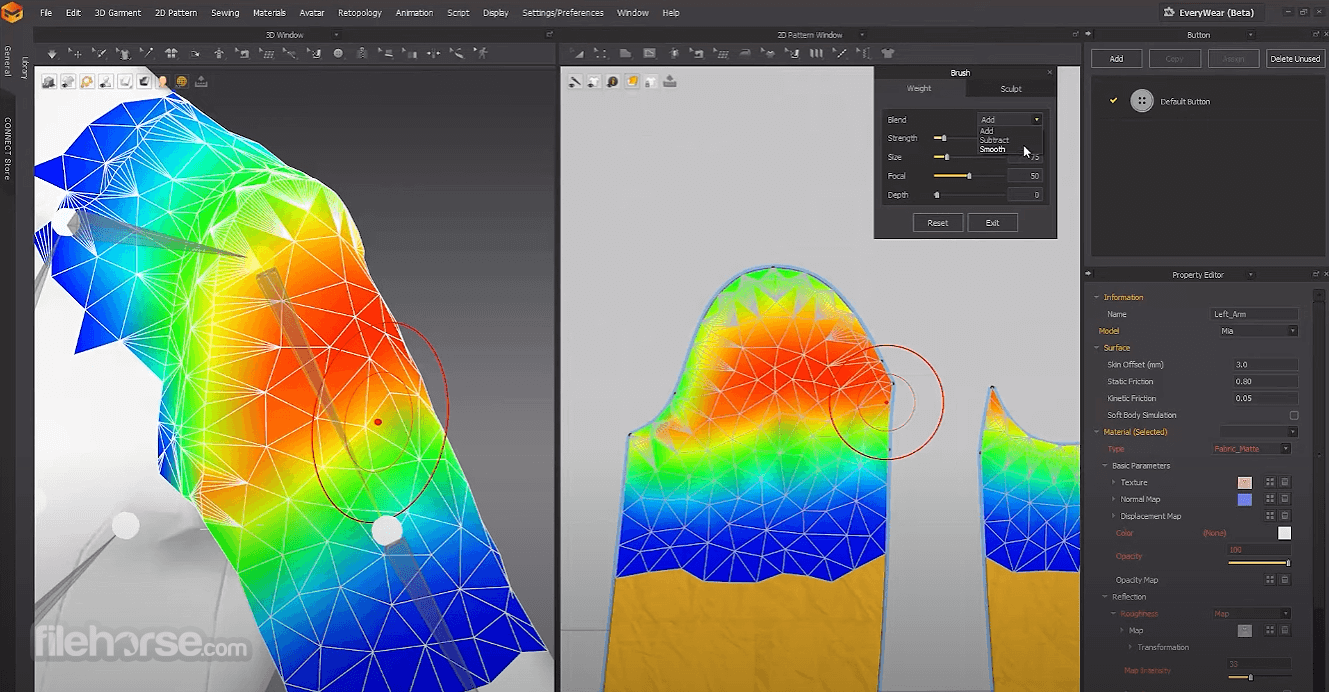Click the Exit button in Brush panel
Image resolution: width=1329 pixels, height=692 pixels.
coord(992,223)
